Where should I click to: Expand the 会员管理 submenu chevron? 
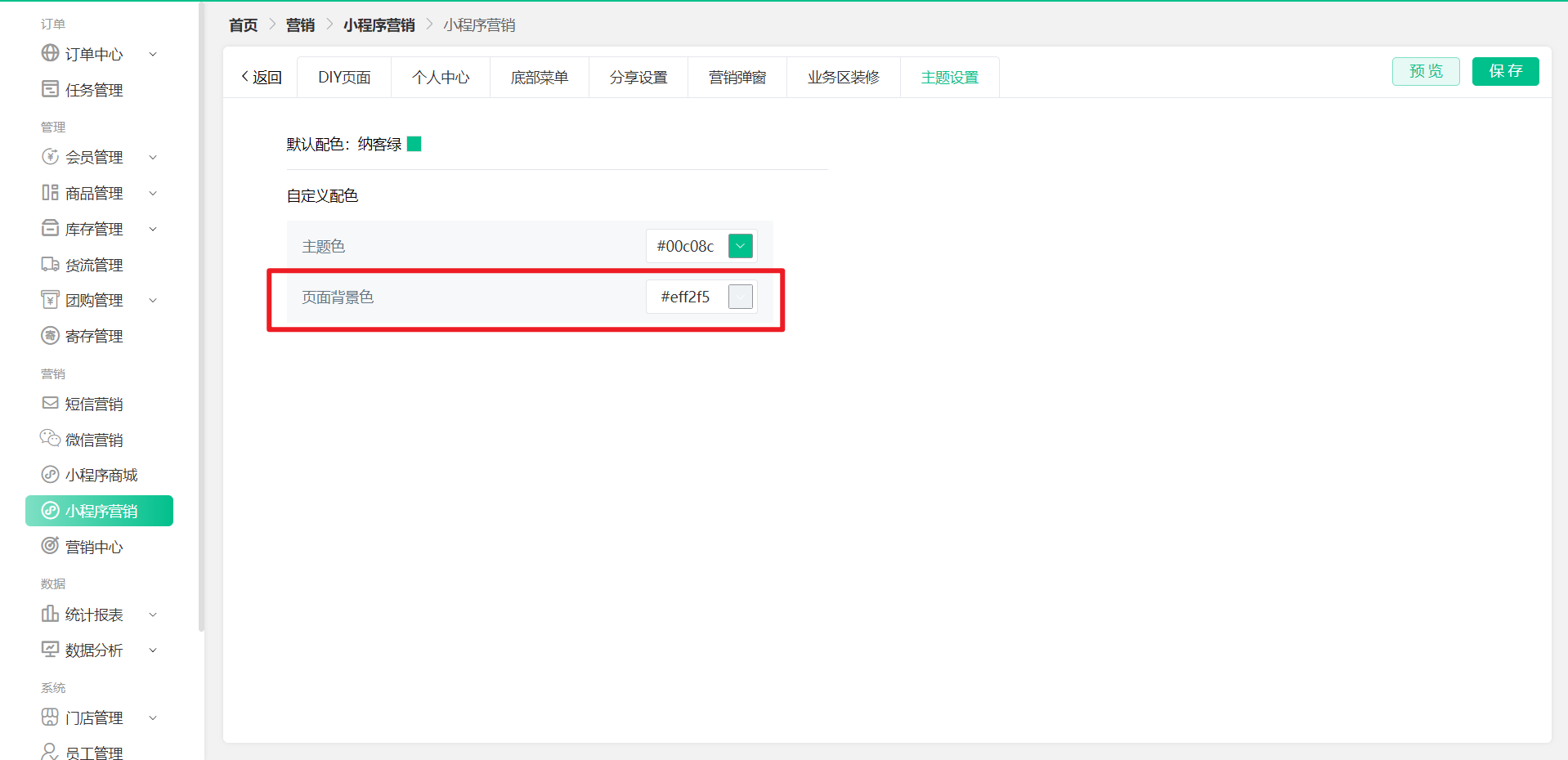[153, 157]
